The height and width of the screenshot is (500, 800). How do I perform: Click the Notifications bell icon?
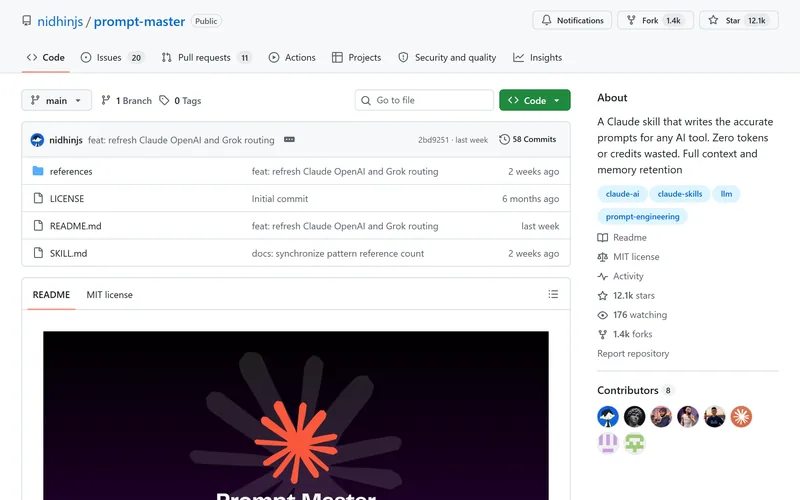(546, 20)
